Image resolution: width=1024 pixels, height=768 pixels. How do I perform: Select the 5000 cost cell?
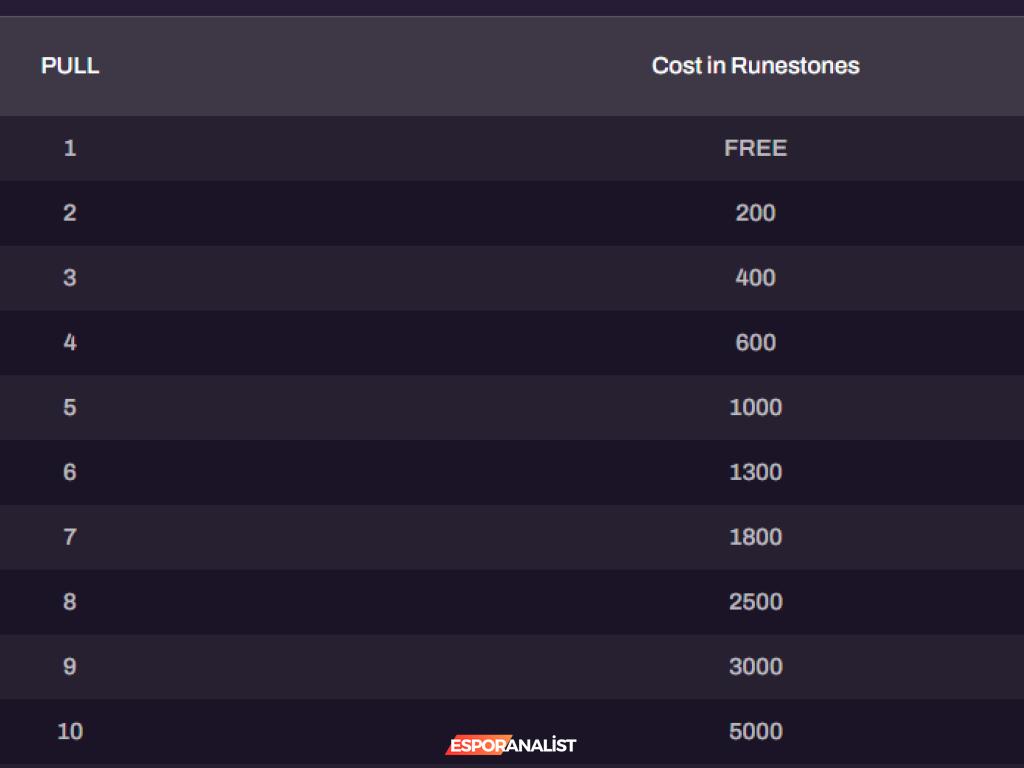[755, 732]
